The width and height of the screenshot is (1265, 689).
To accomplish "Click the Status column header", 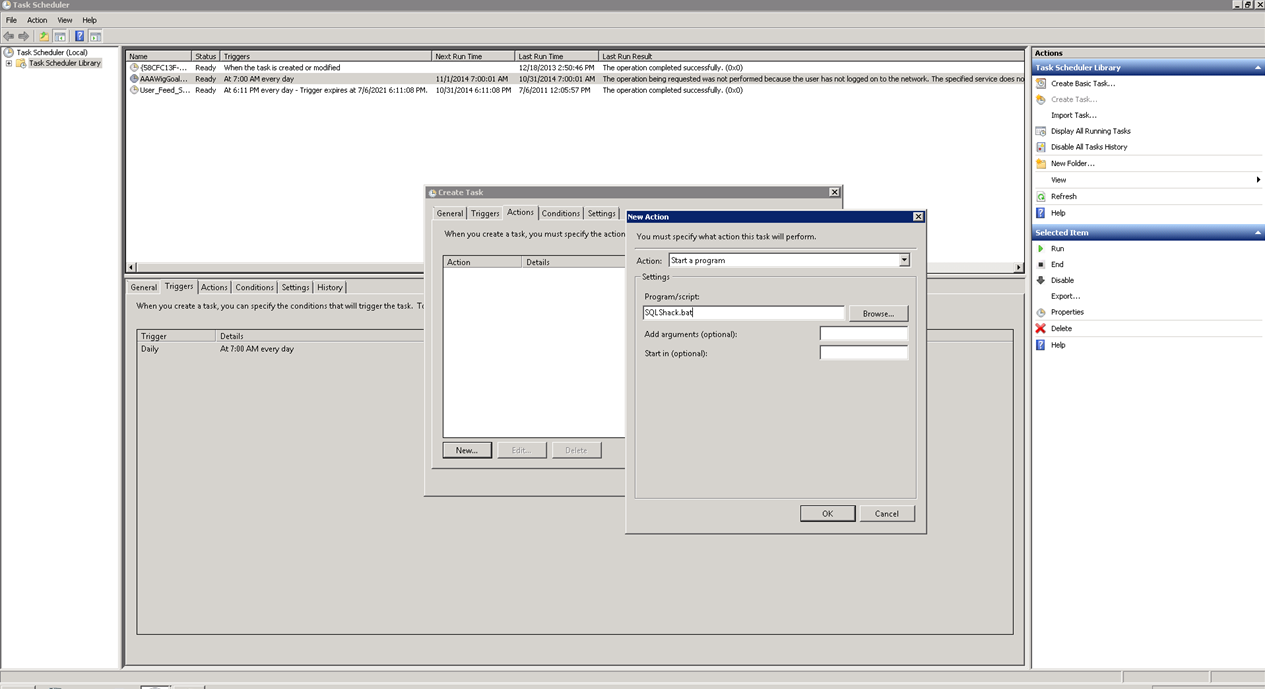I will coord(206,56).
